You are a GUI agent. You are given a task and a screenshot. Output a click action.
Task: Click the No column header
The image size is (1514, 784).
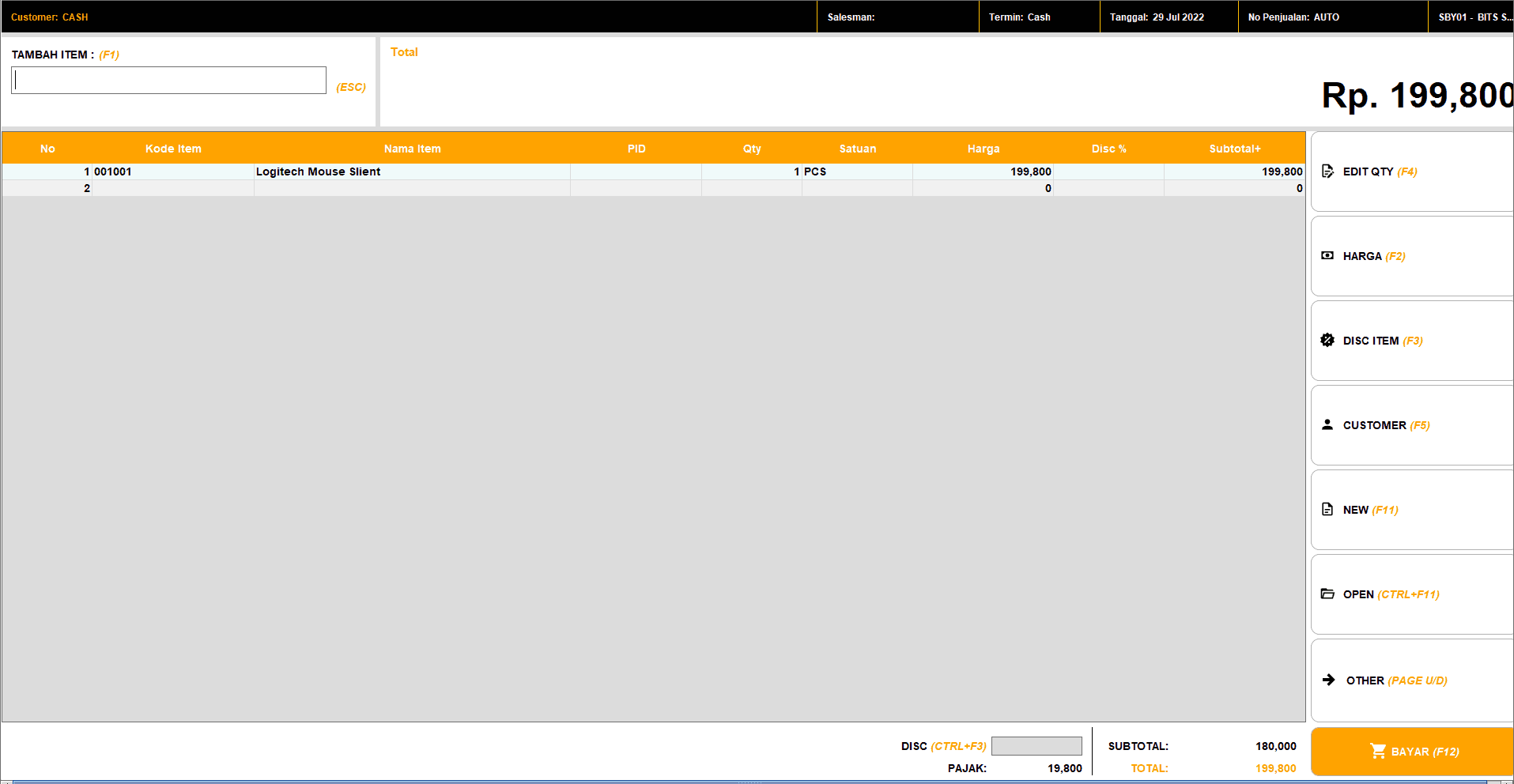coord(47,149)
